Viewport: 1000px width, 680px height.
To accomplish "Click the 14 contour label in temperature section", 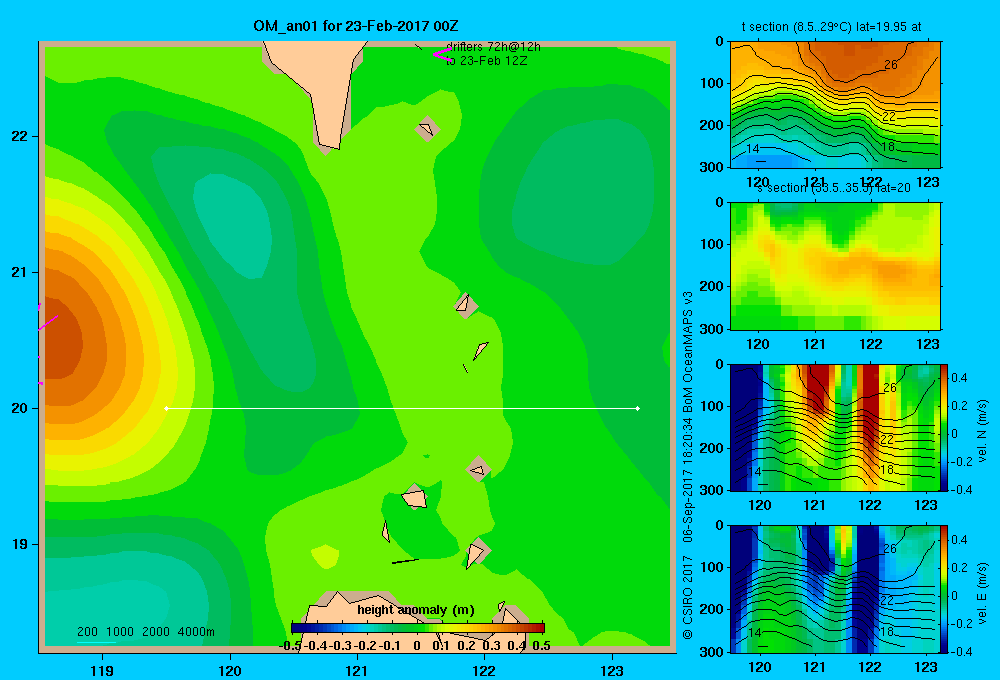I will click(x=753, y=149).
